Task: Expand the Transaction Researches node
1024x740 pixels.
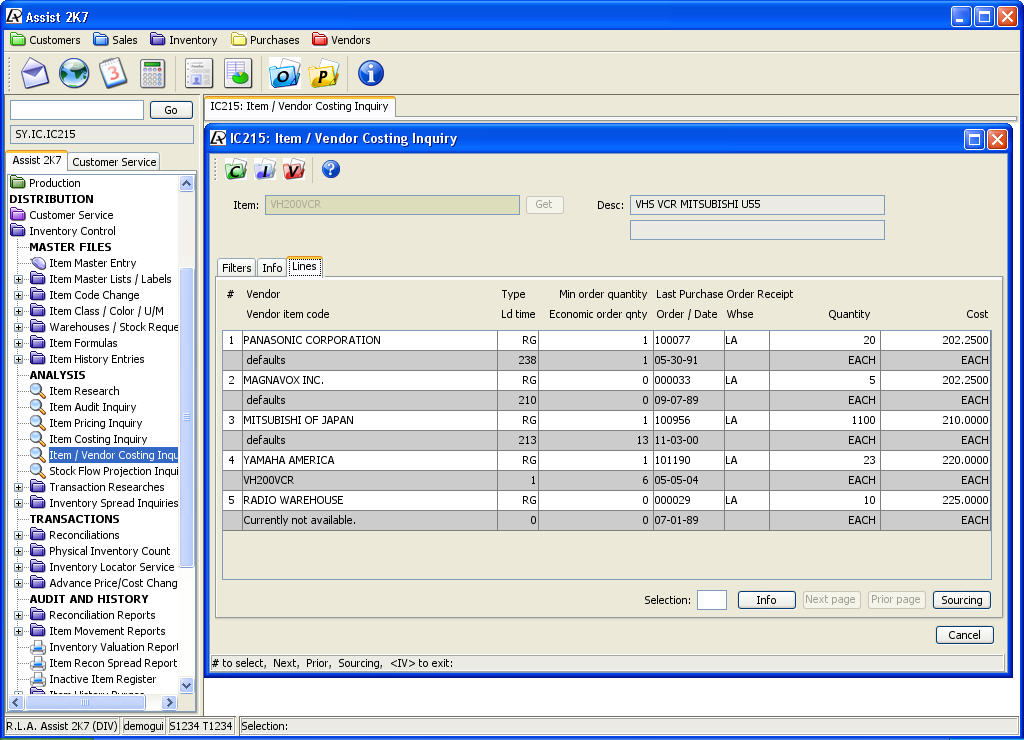Action: pos(18,487)
